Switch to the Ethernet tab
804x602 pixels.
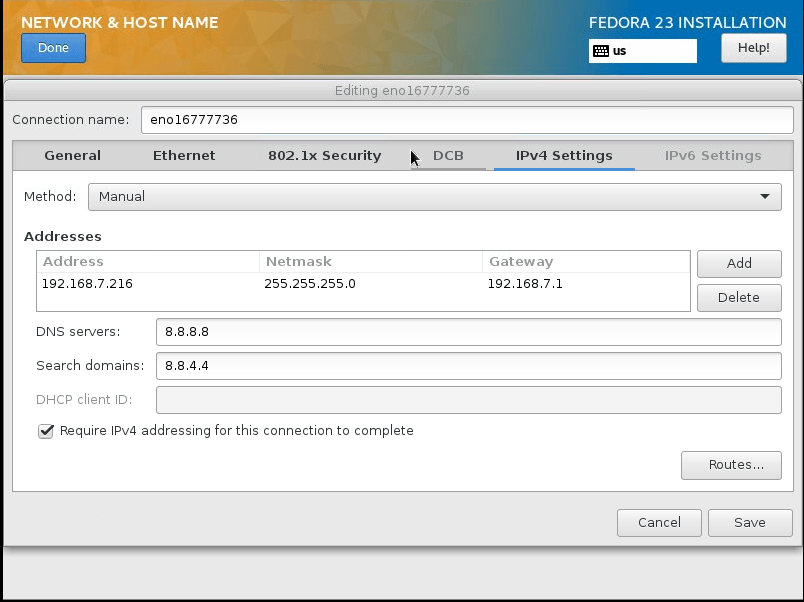click(184, 155)
